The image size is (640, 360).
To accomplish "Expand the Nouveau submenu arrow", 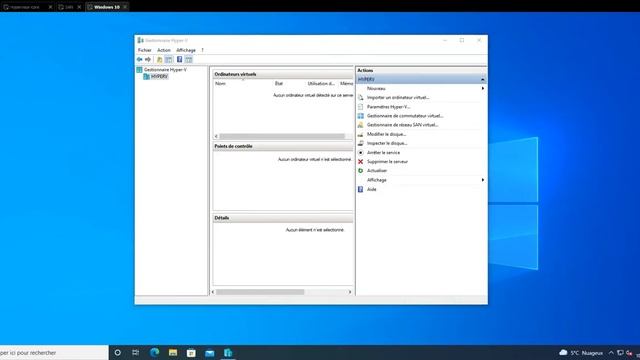I will 483,89.
